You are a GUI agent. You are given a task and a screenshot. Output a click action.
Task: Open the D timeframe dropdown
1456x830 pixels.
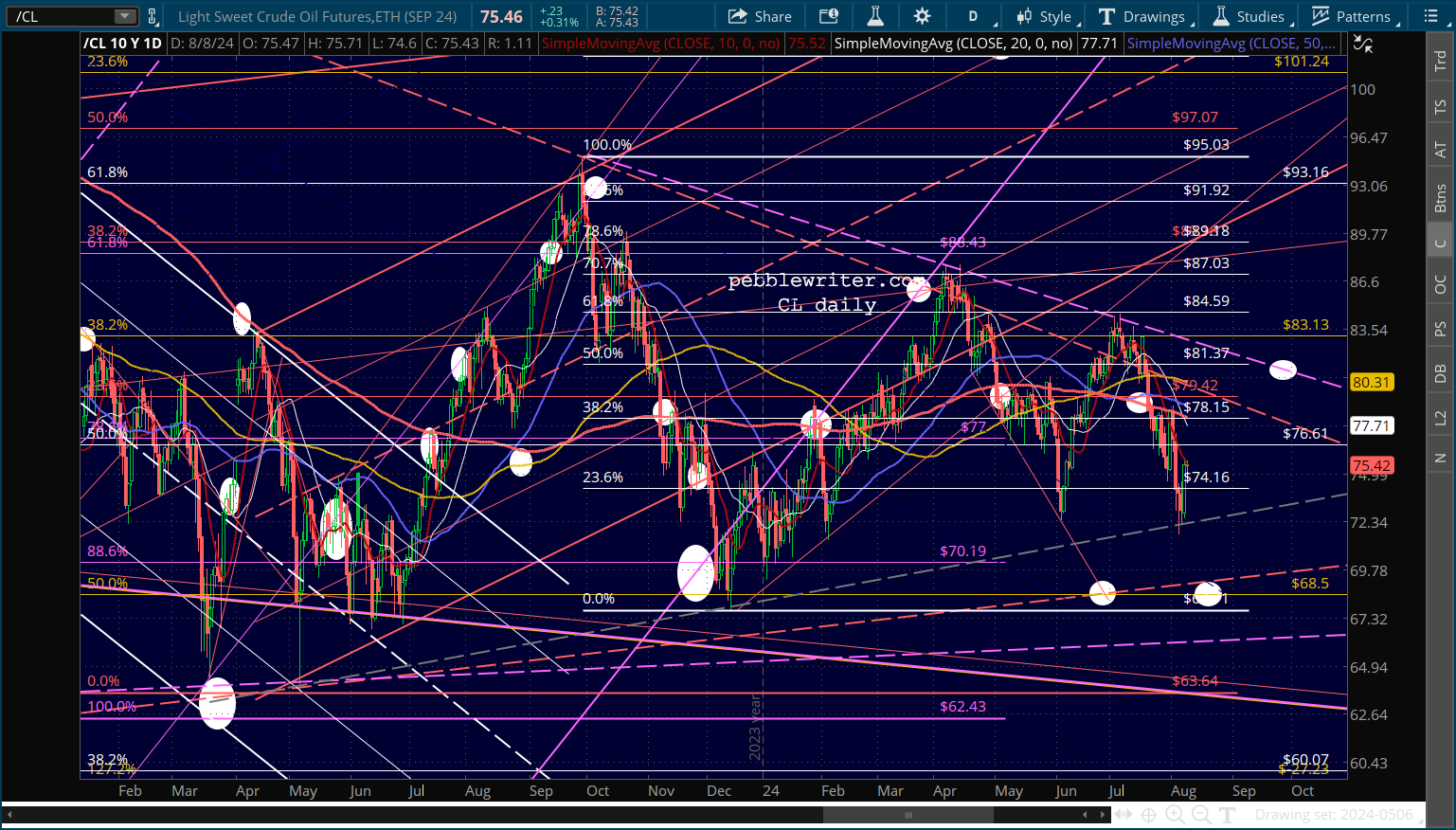point(977,16)
